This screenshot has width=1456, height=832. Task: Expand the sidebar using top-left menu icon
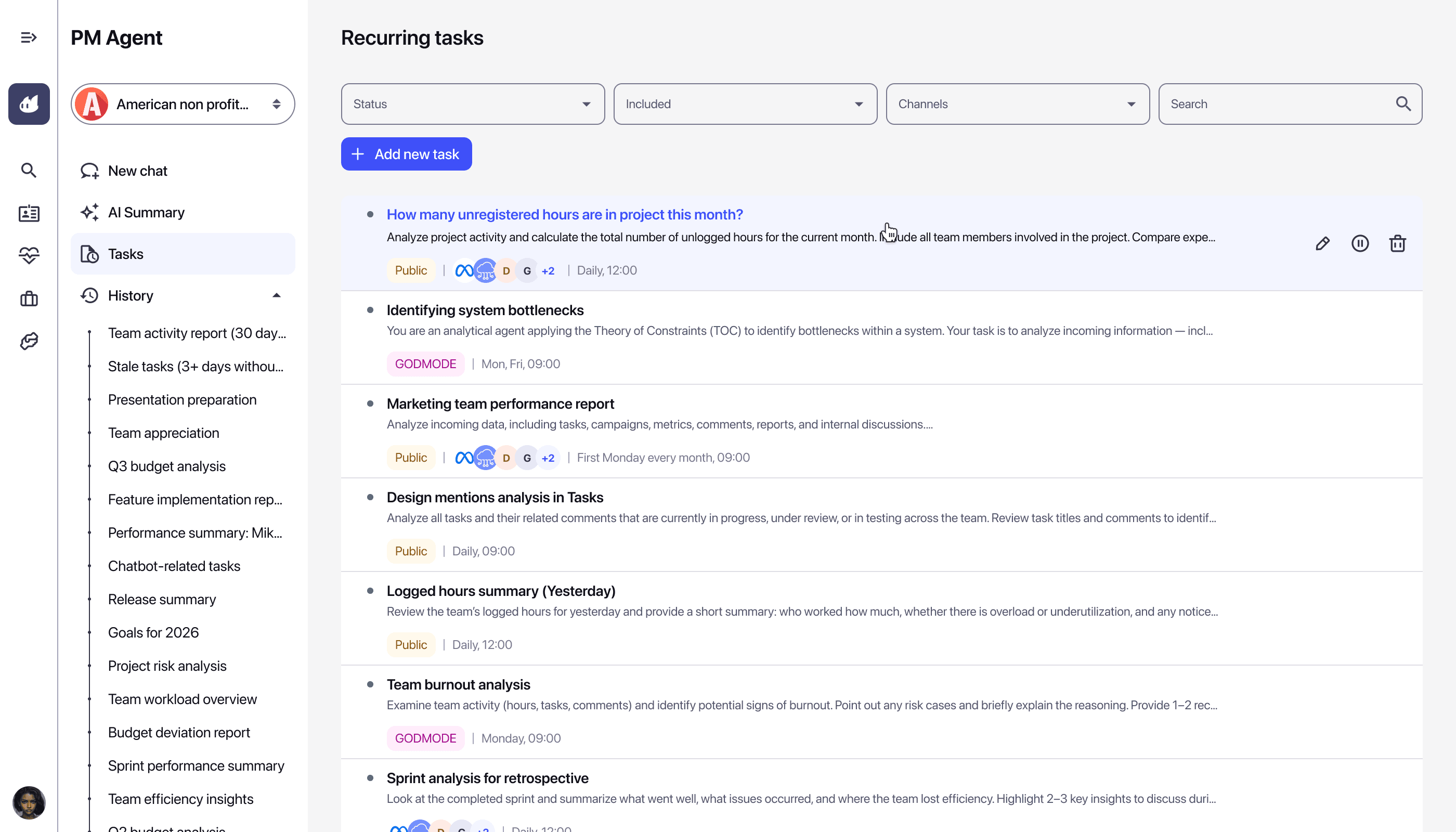pos(29,38)
